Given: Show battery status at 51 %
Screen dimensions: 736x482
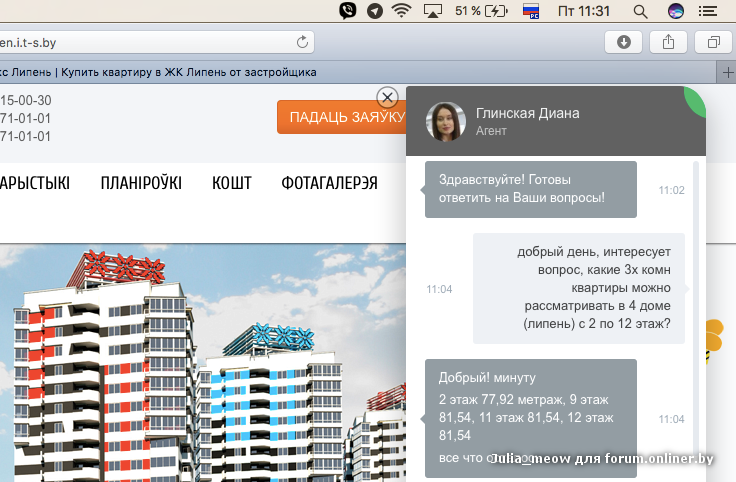Looking at the screenshot, I should tap(481, 11).
